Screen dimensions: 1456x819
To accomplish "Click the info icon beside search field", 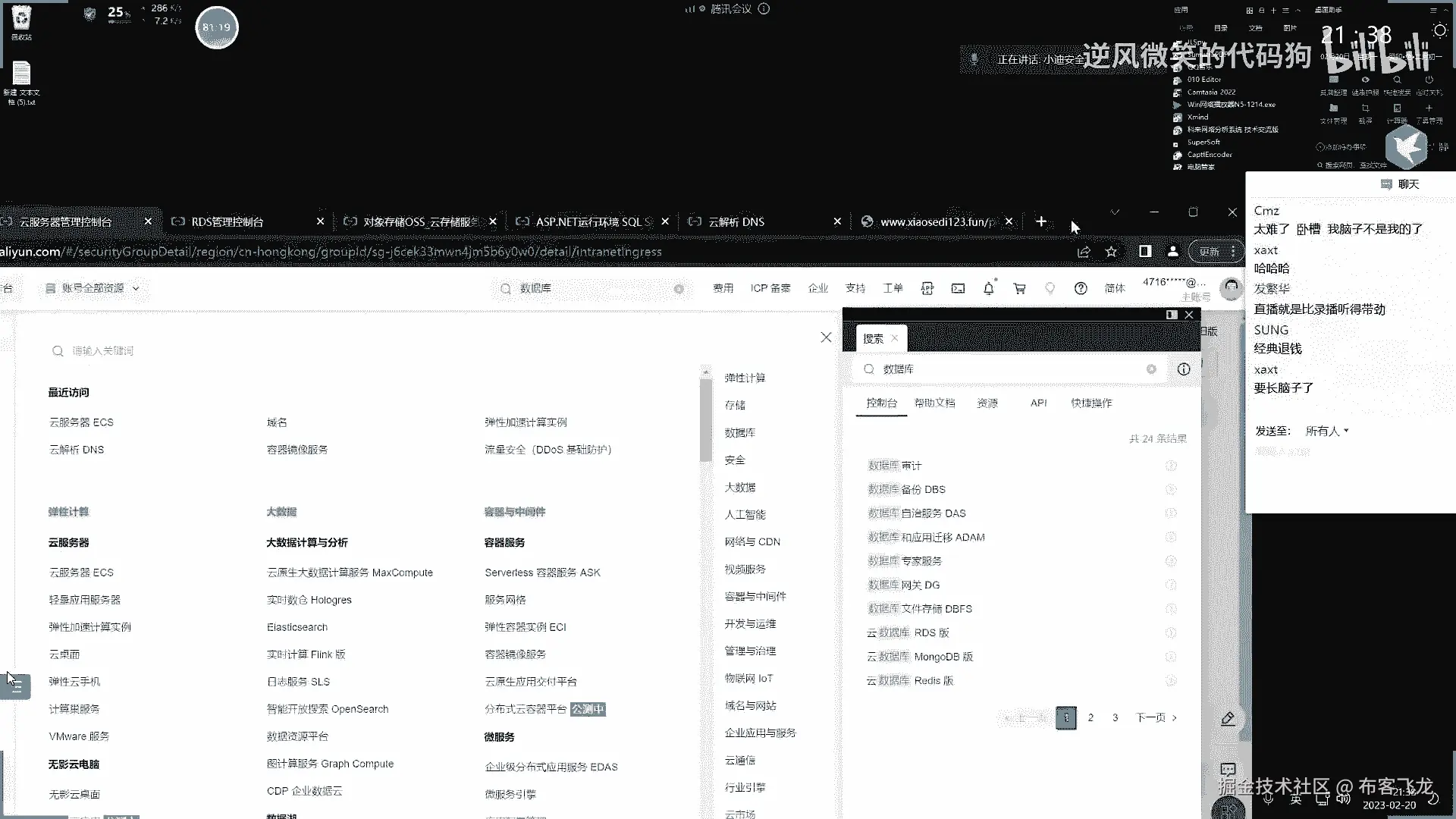I will [x=1183, y=369].
